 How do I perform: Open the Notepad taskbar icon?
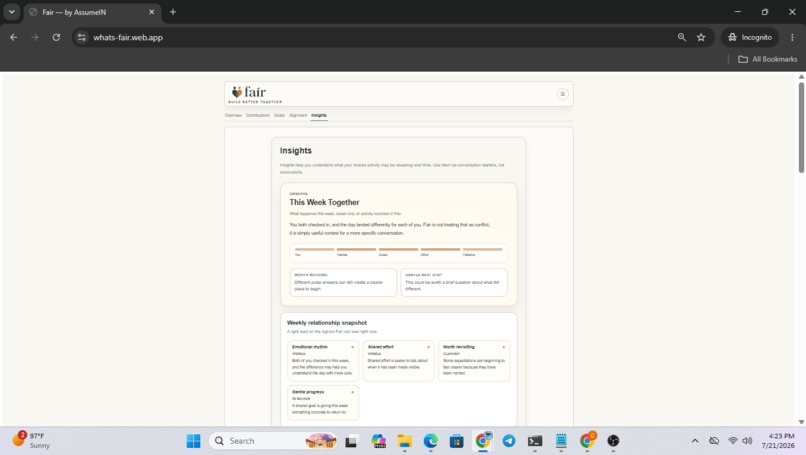tap(561, 441)
